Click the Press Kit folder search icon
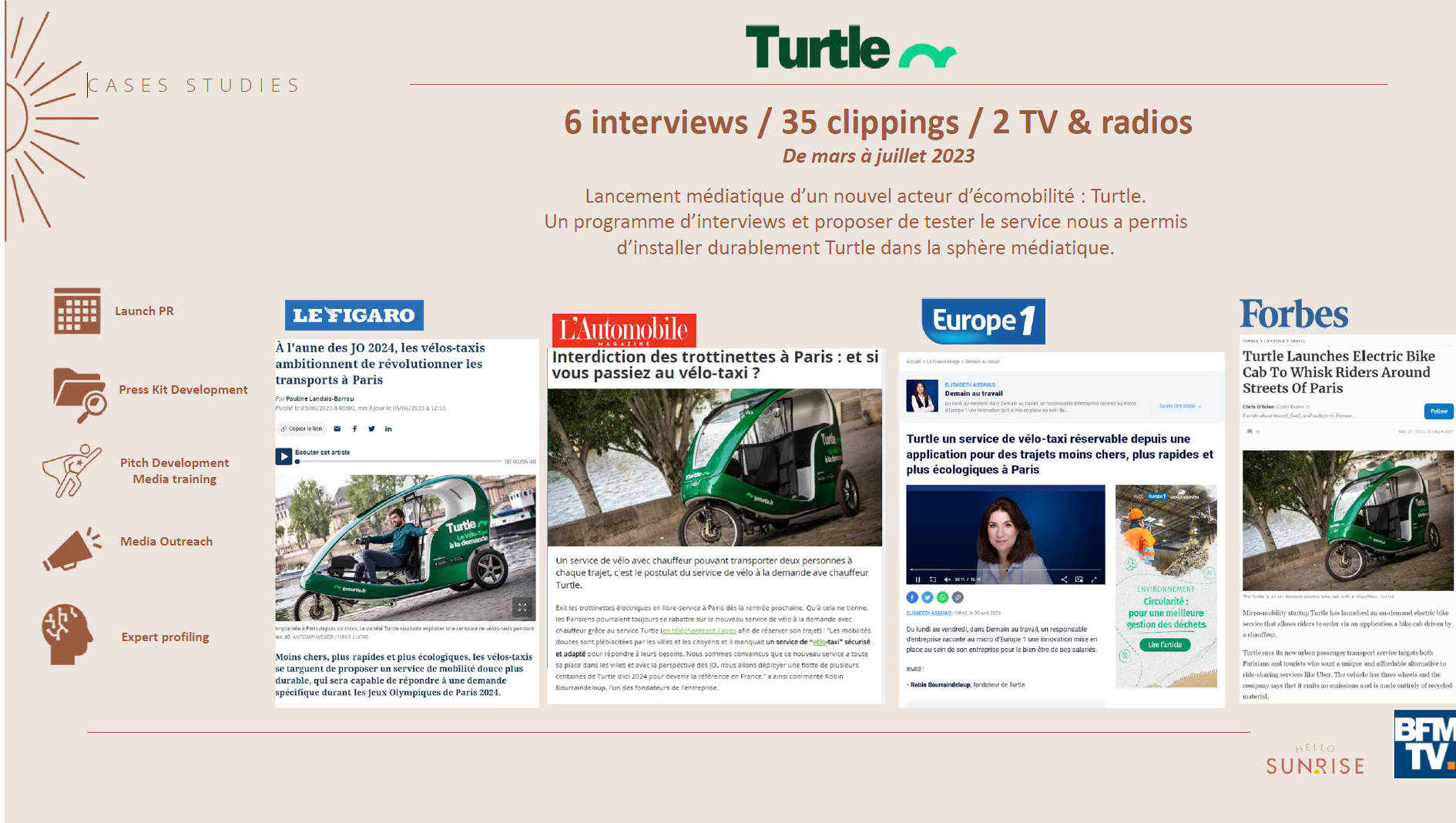 click(x=80, y=395)
